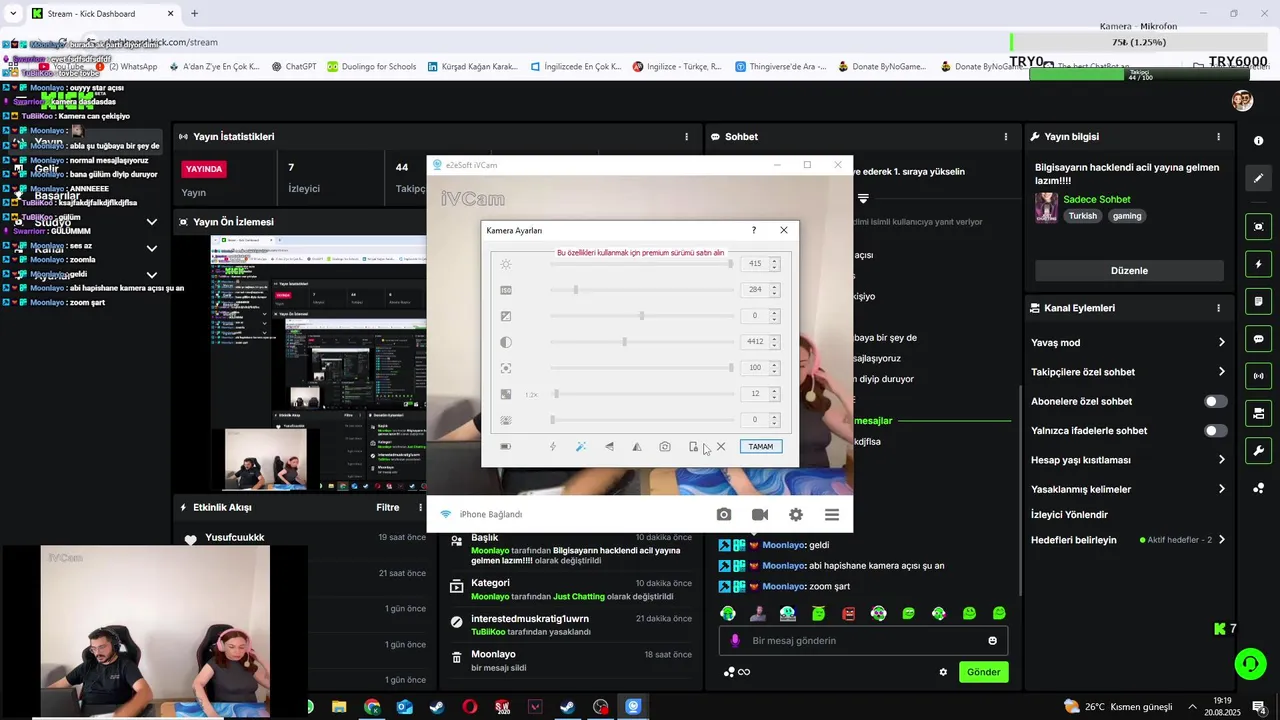Viewport: 1280px width, 720px height.
Task: Click the green support headset button
Action: coord(1249,664)
